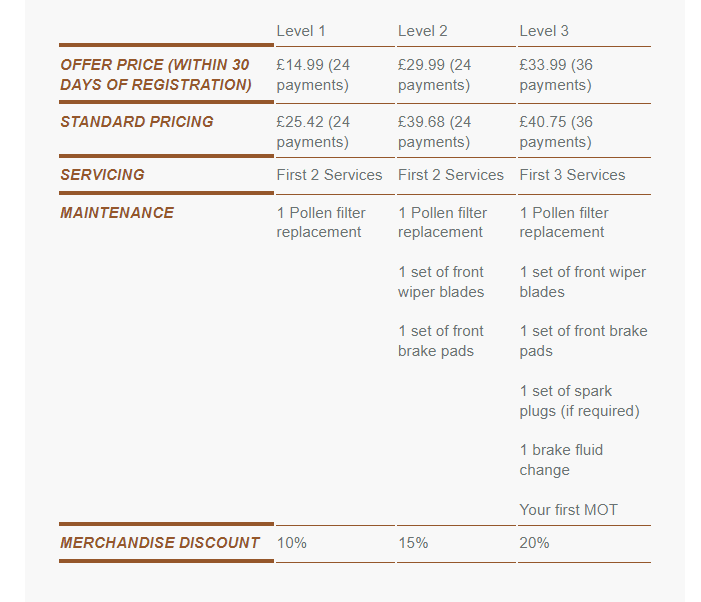This screenshot has height=602, width=701.
Task: Select the Level 2 column heading
Action: 422,31
